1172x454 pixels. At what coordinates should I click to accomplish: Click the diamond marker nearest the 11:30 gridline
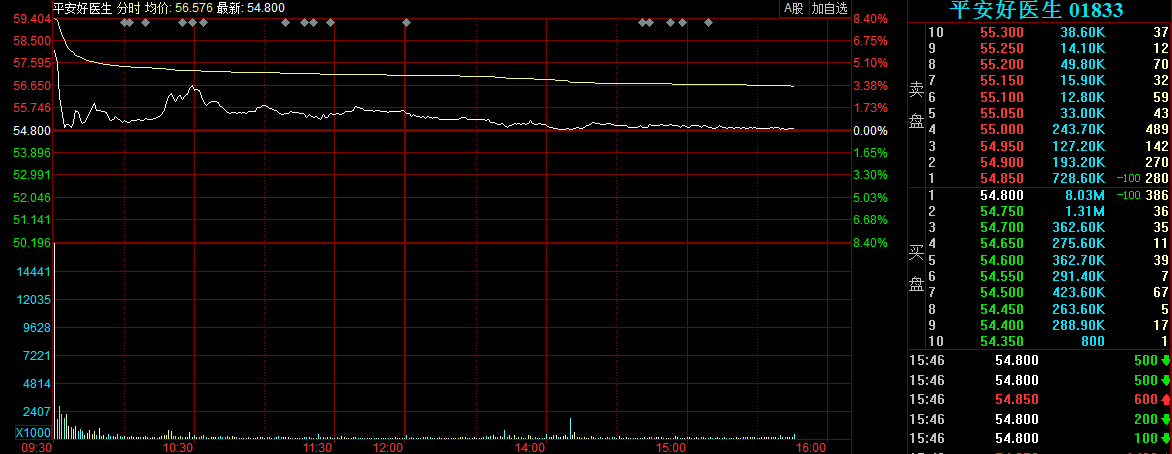pyautogui.click(x=330, y=22)
